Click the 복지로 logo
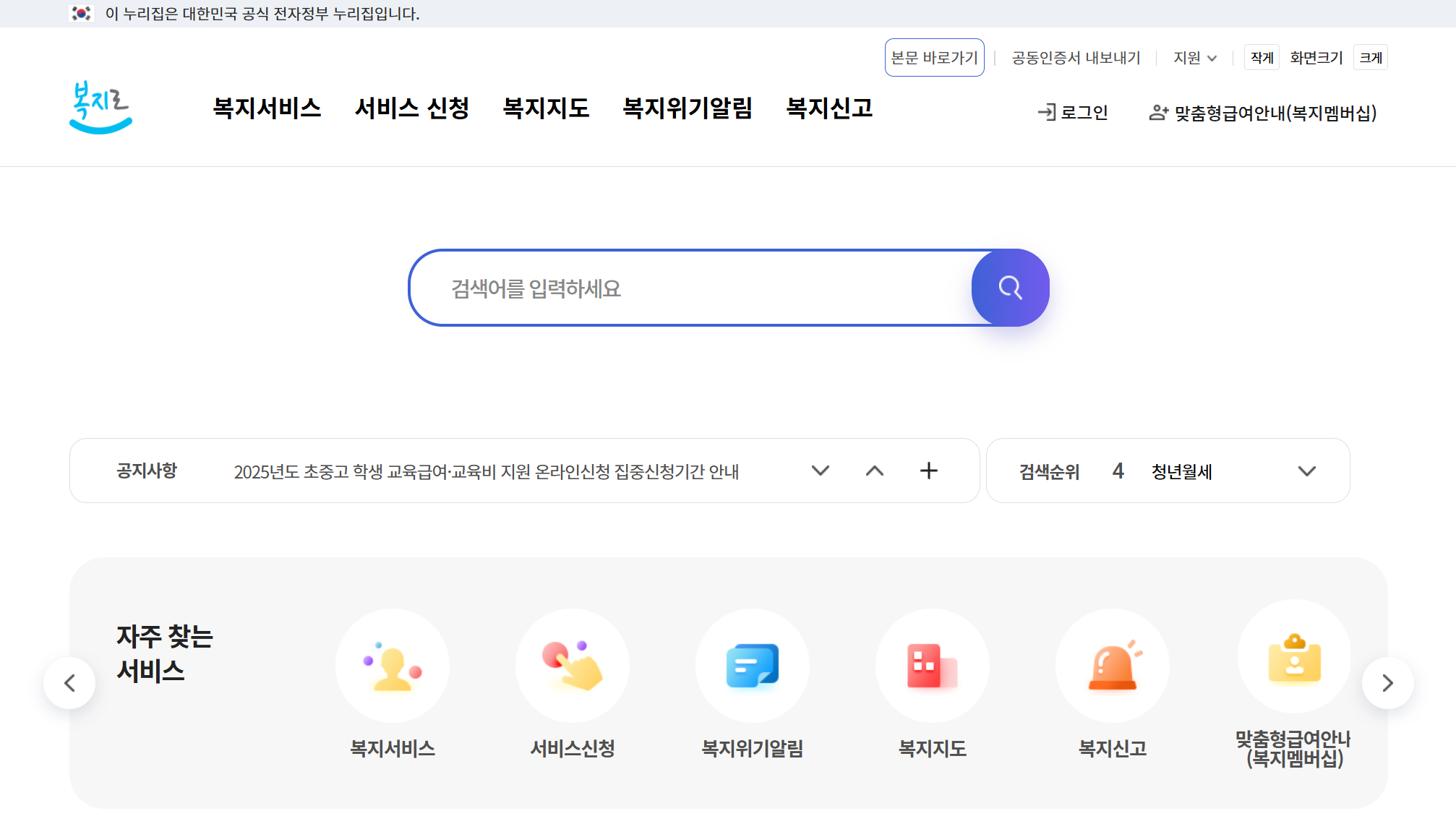Screen dimensions: 1456x837 (x=100, y=107)
